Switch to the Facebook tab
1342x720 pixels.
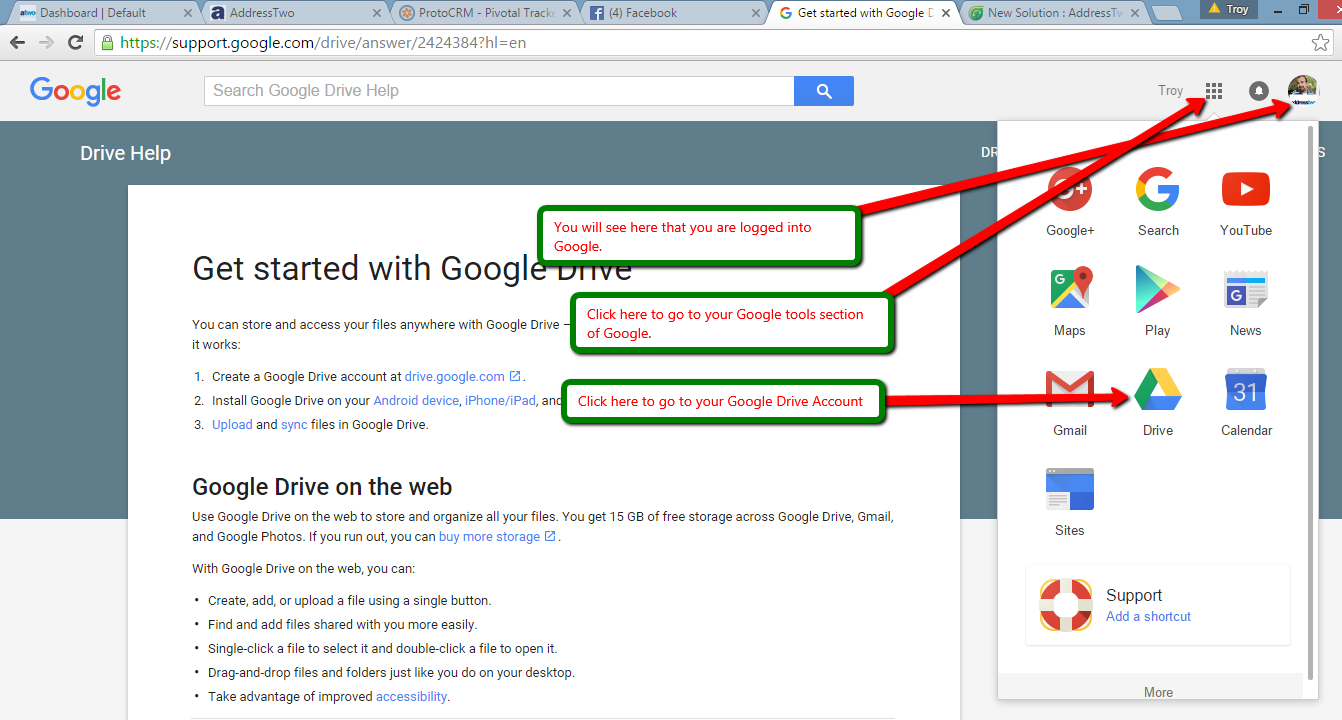point(672,13)
